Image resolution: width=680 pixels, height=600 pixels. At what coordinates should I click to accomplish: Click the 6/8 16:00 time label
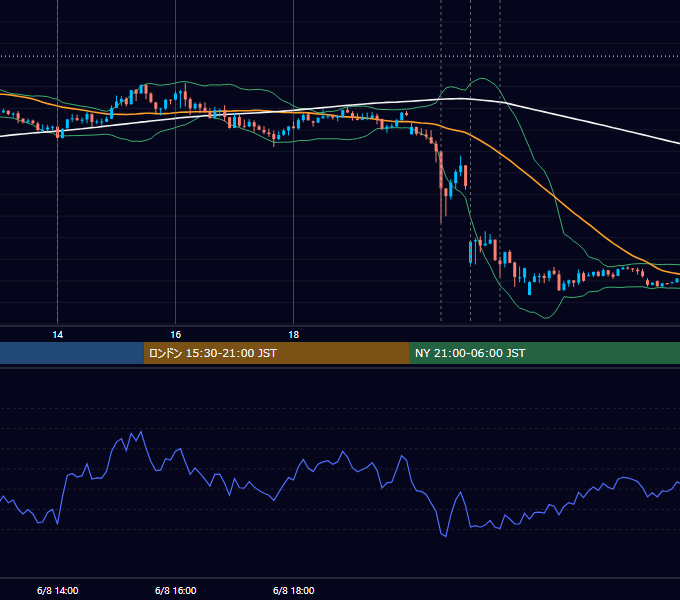pyautogui.click(x=176, y=590)
